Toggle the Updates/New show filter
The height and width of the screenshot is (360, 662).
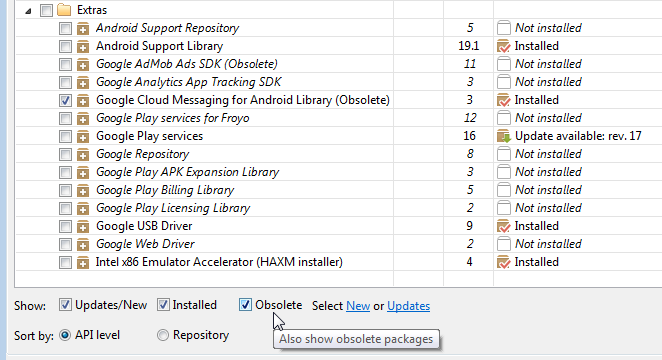65,305
